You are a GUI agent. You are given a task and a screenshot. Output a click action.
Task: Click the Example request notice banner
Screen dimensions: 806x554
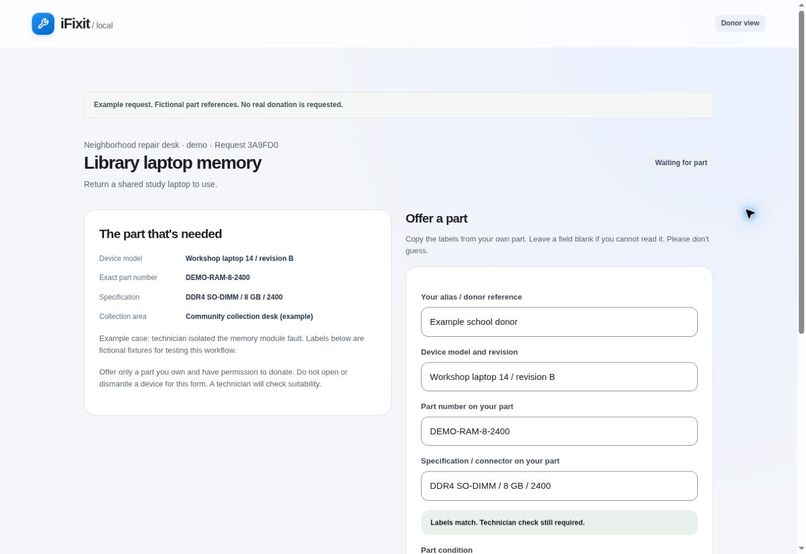398,105
